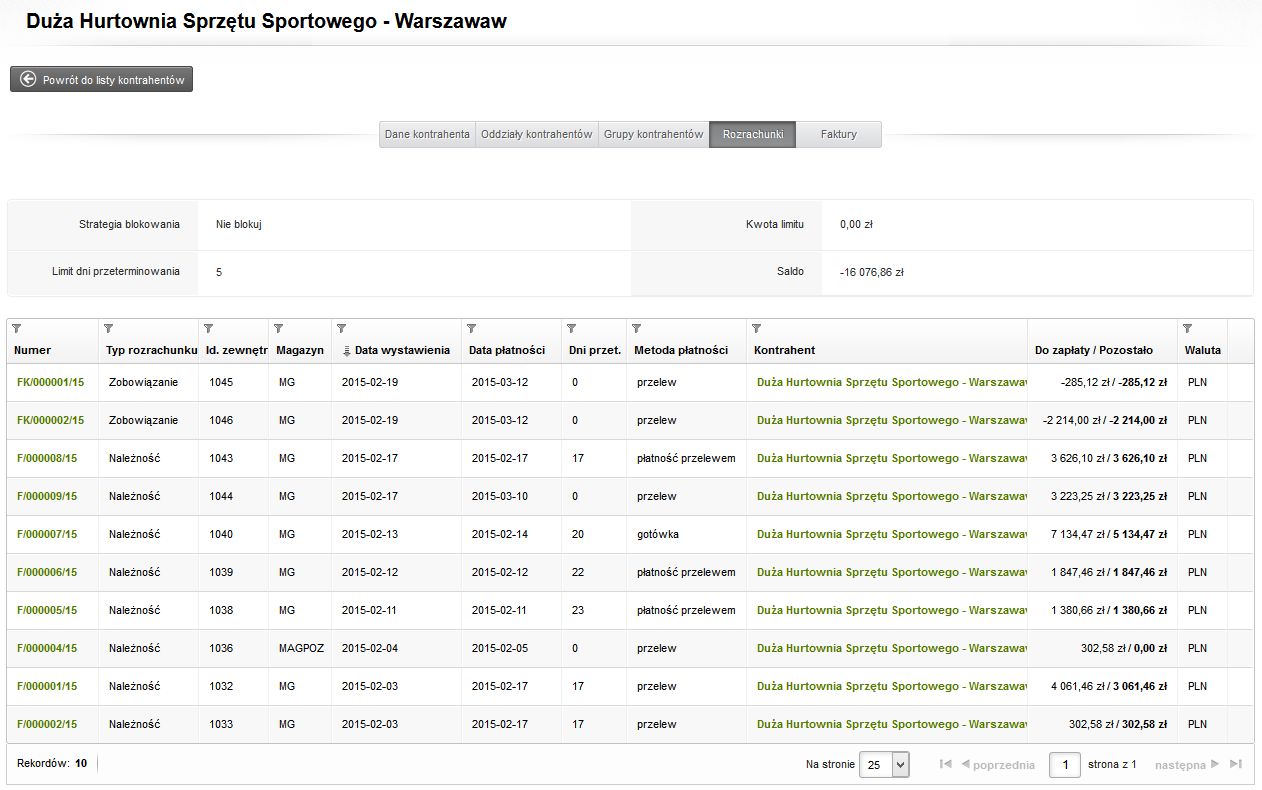Sort table by Dni przet. column header

594,350
